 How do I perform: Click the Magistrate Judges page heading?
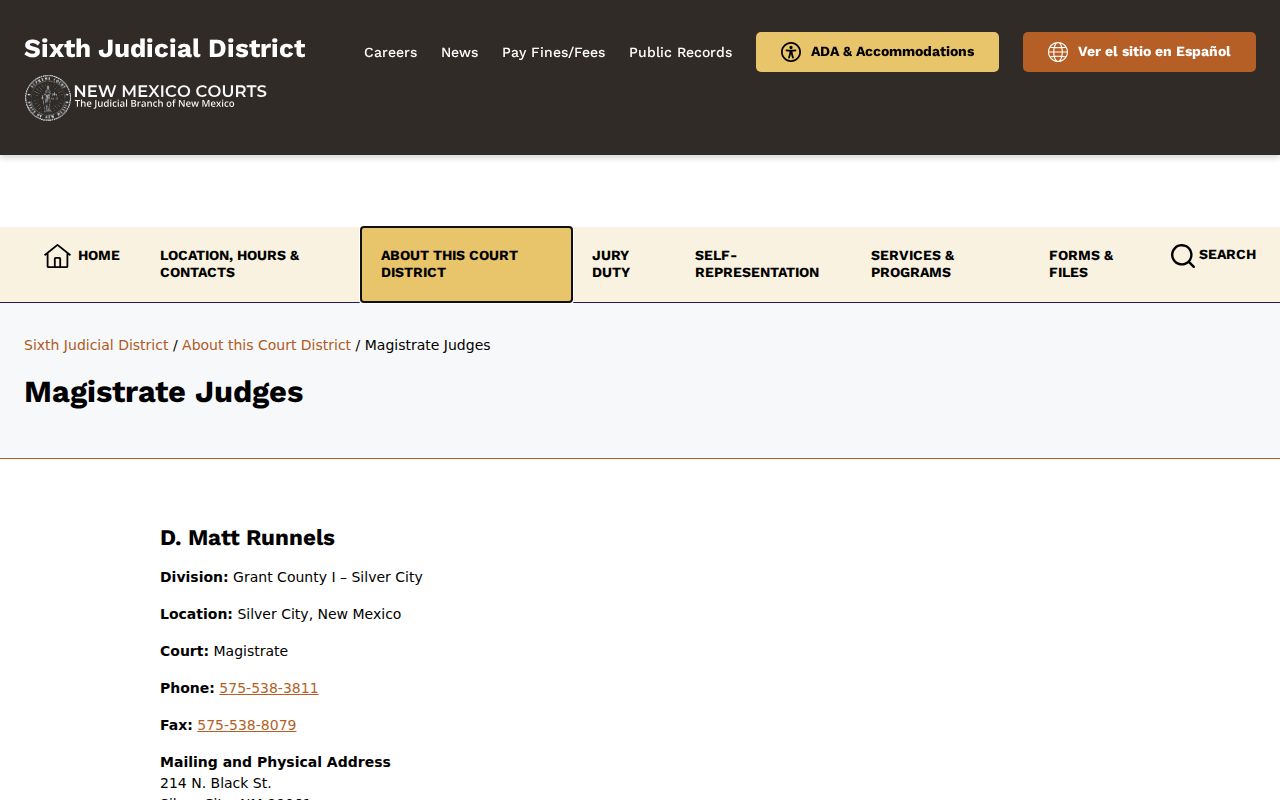(164, 392)
